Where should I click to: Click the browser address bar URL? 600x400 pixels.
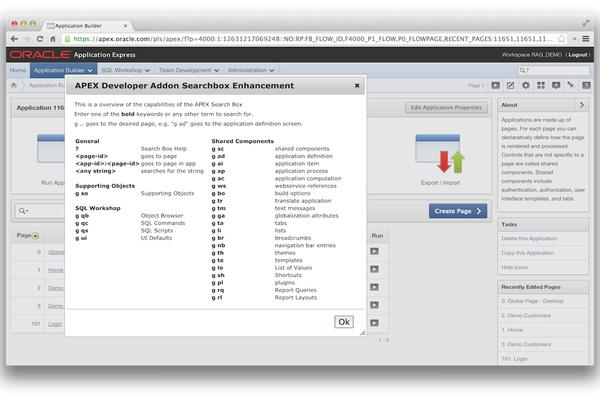[x=312, y=39]
